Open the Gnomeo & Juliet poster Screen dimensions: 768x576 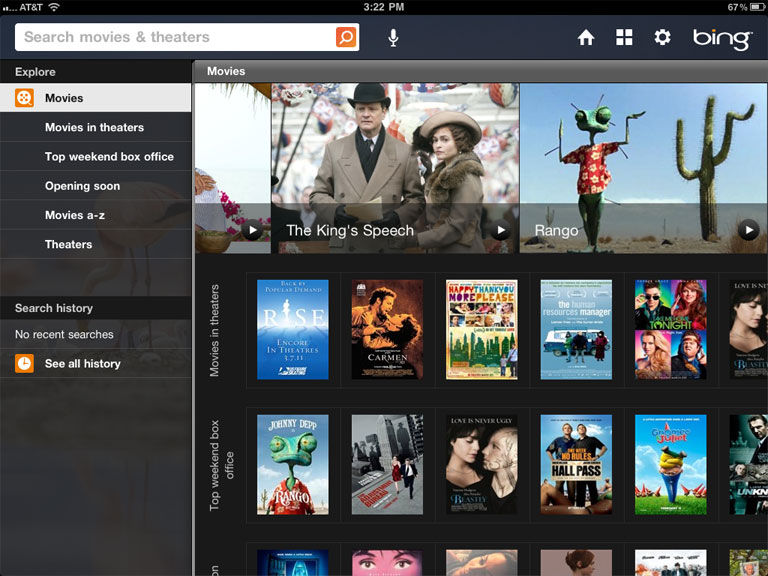click(x=671, y=465)
